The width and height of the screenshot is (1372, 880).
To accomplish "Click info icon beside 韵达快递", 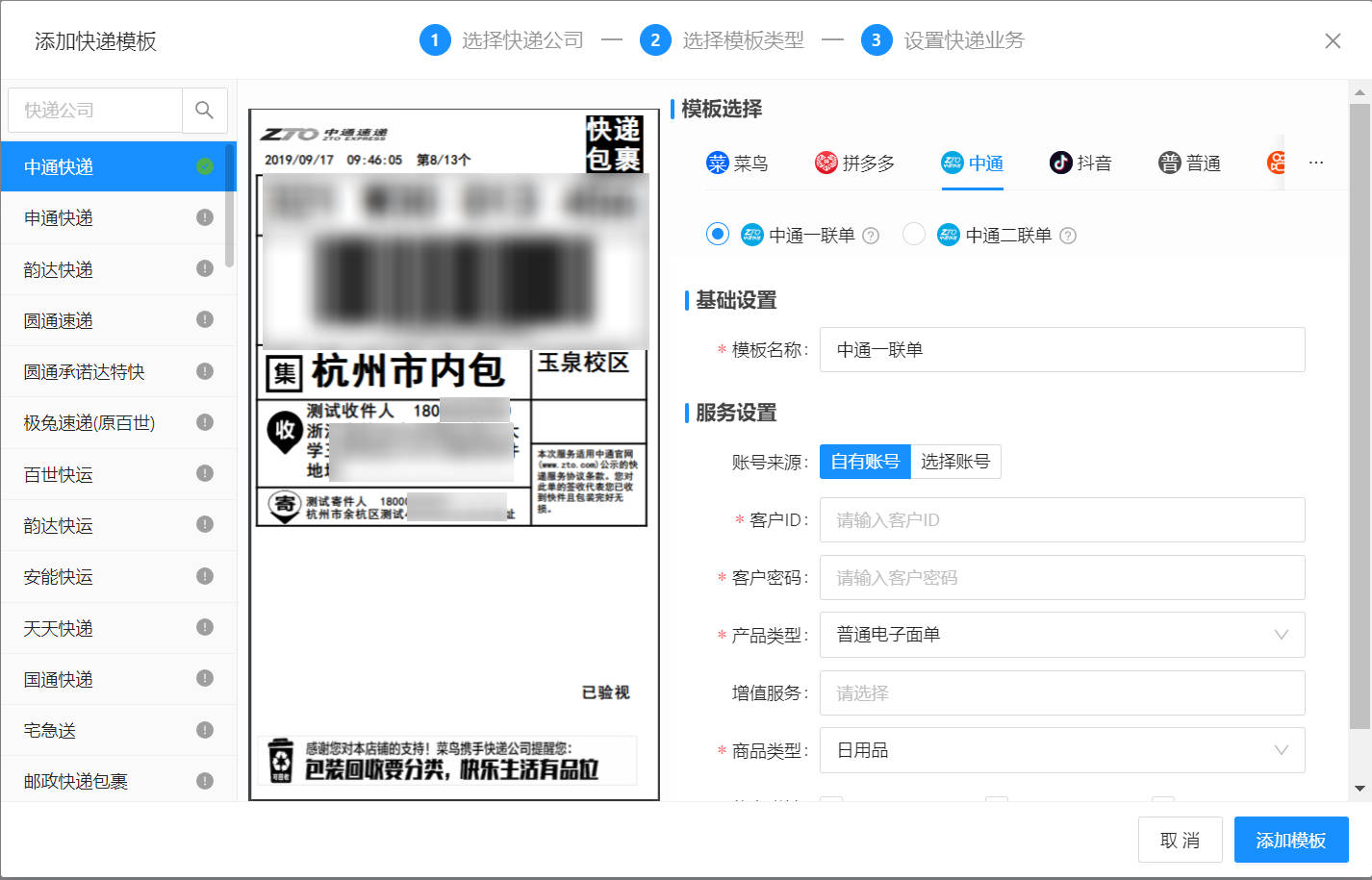I will point(205,268).
